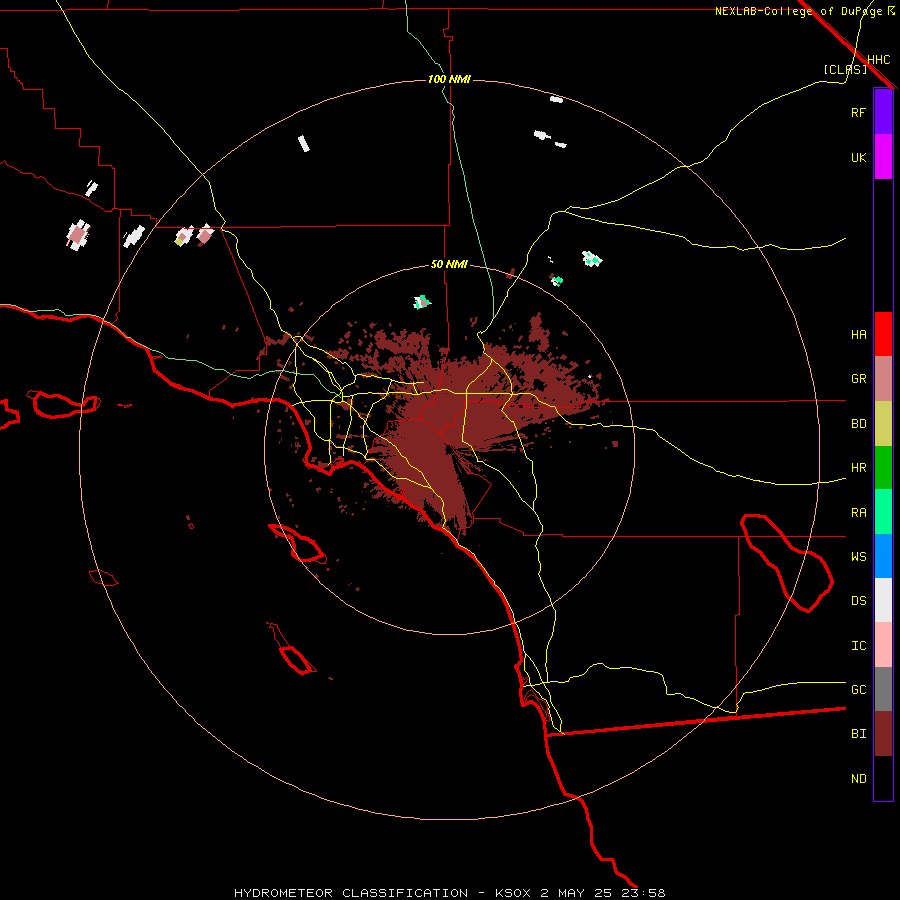Click the UK magenta legend swatch
Viewport: 900px width, 900px height.
point(883,157)
